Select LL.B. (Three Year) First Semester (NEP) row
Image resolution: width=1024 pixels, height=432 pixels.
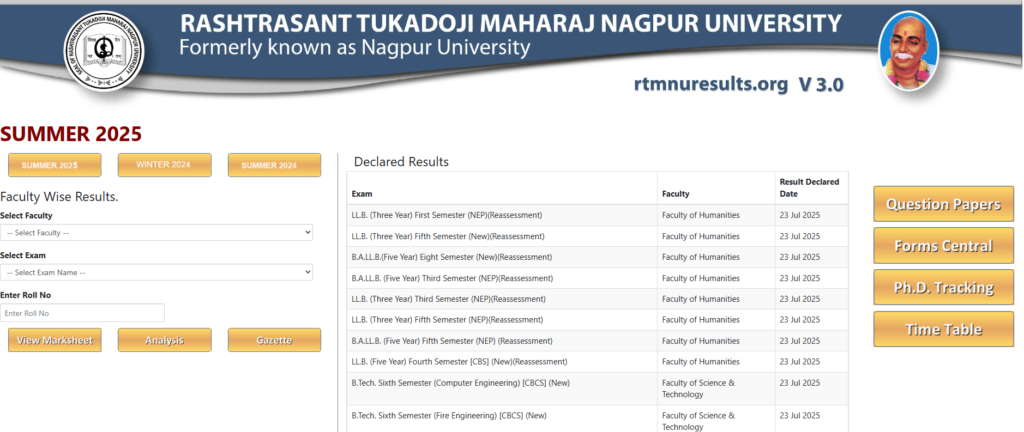point(597,215)
